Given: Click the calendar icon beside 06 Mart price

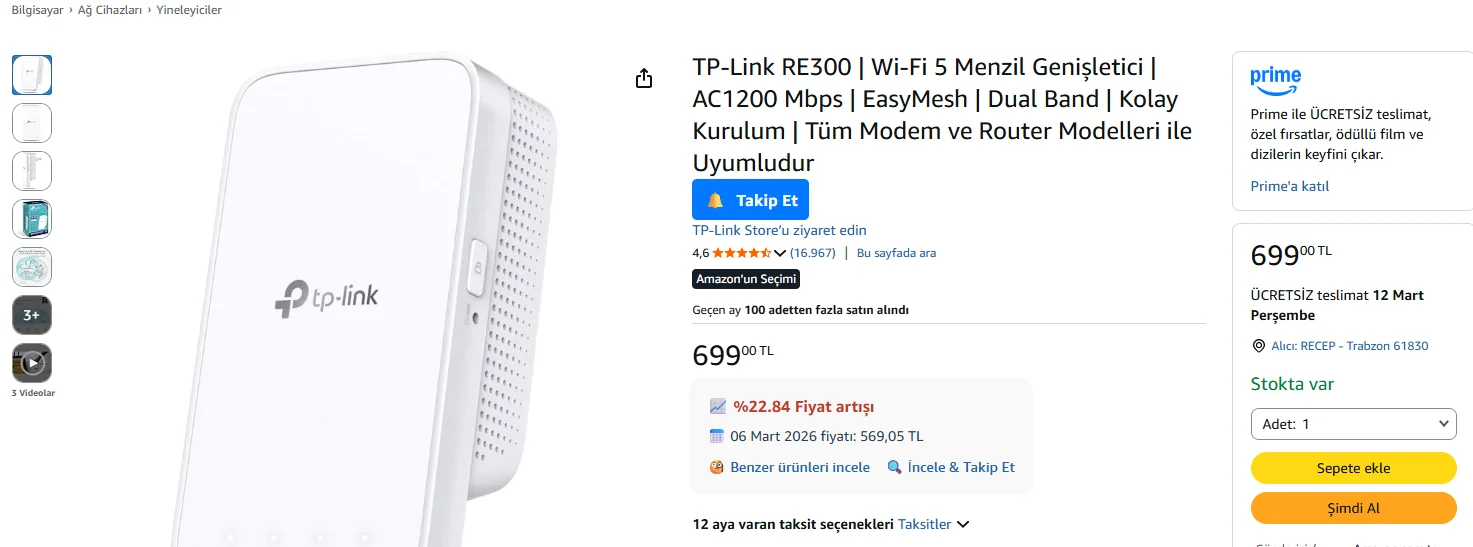Looking at the screenshot, I should [x=716, y=436].
